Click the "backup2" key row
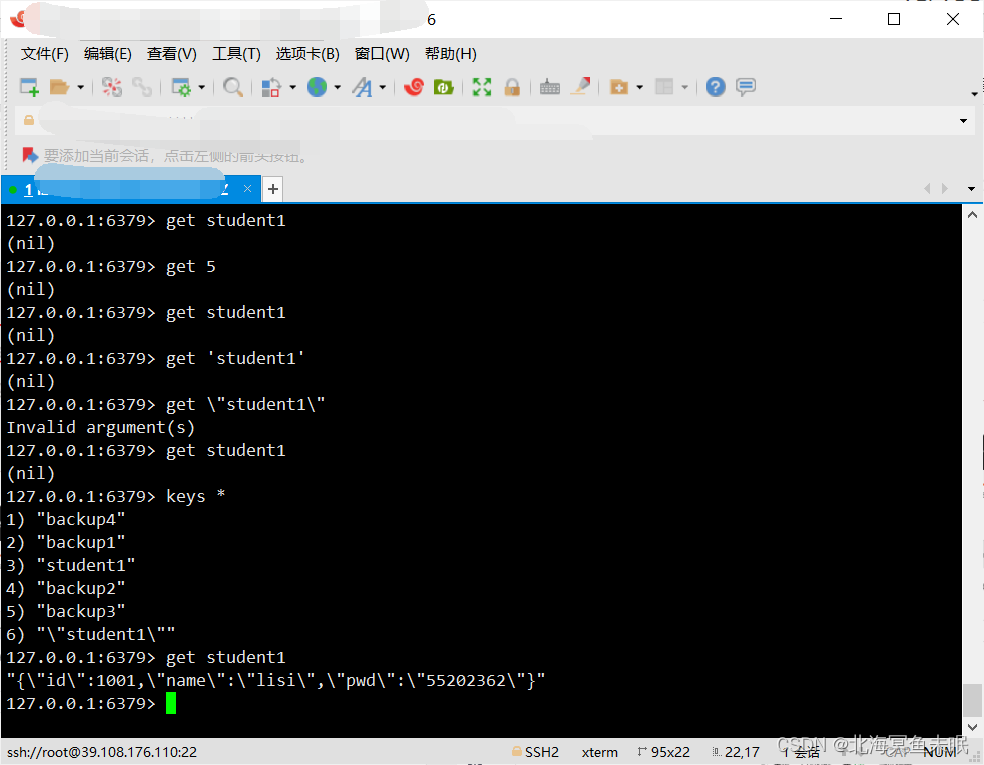Screen dimensions: 984x765 [66, 589]
